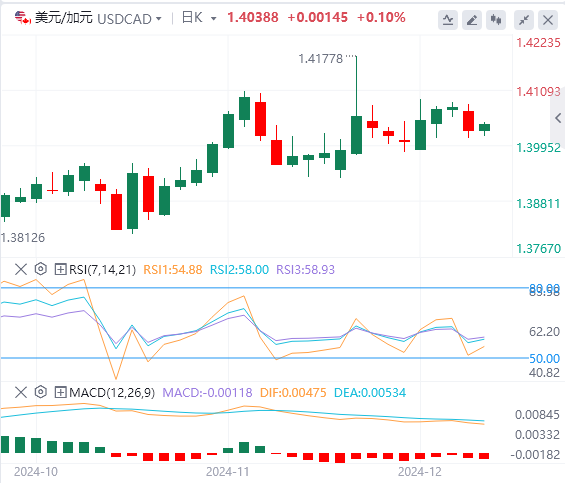Click the -0.00182 MACD axis label
The width and height of the screenshot is (565, 483).
tap(535, 455)
